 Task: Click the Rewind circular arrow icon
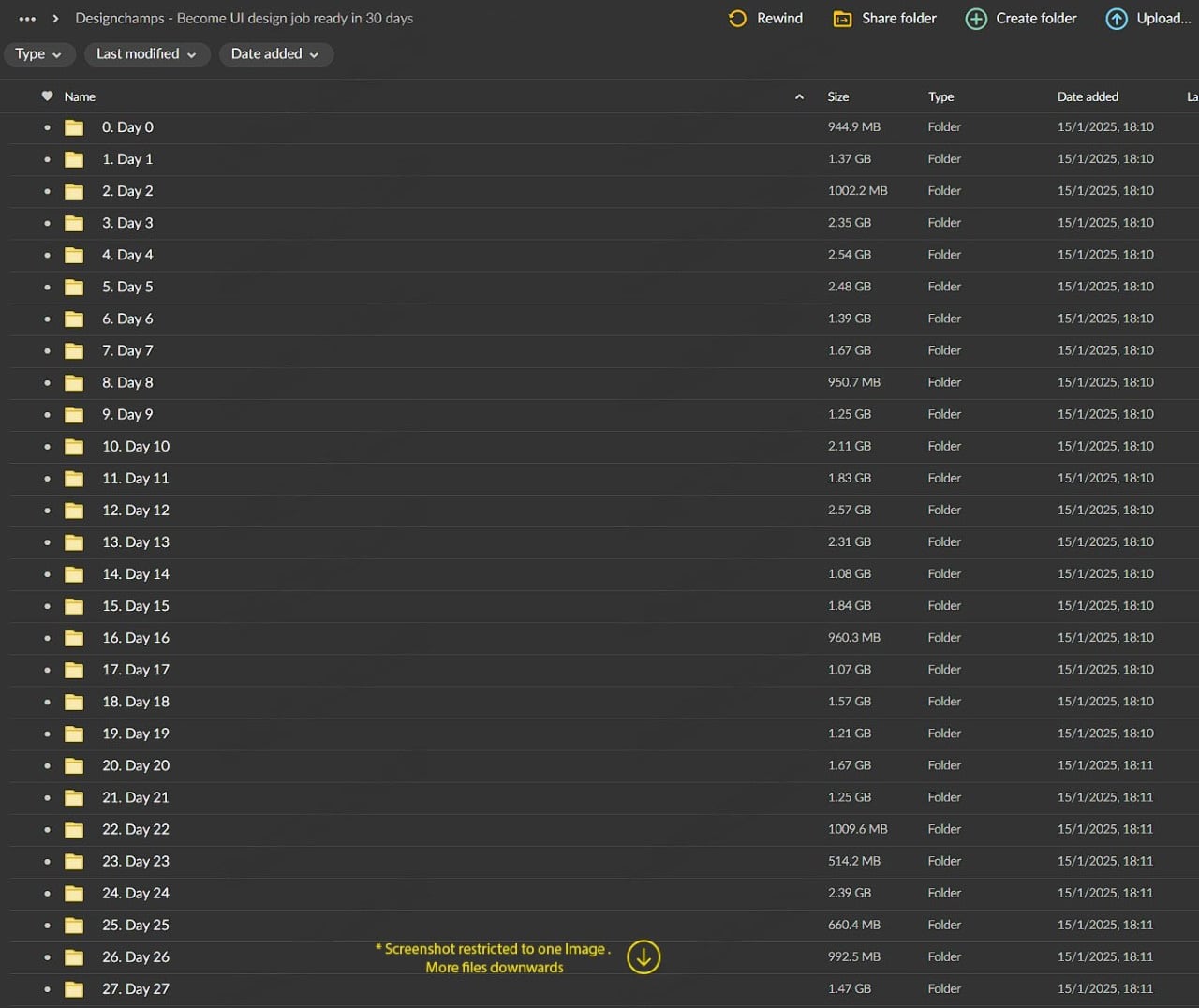(737, 19)
